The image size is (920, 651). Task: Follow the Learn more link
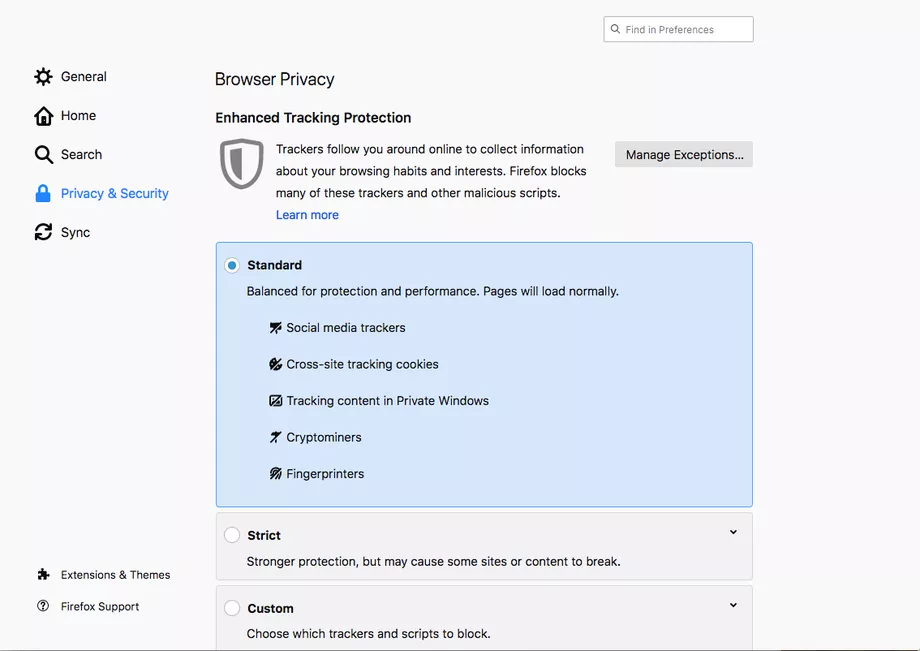pos(307,215)
